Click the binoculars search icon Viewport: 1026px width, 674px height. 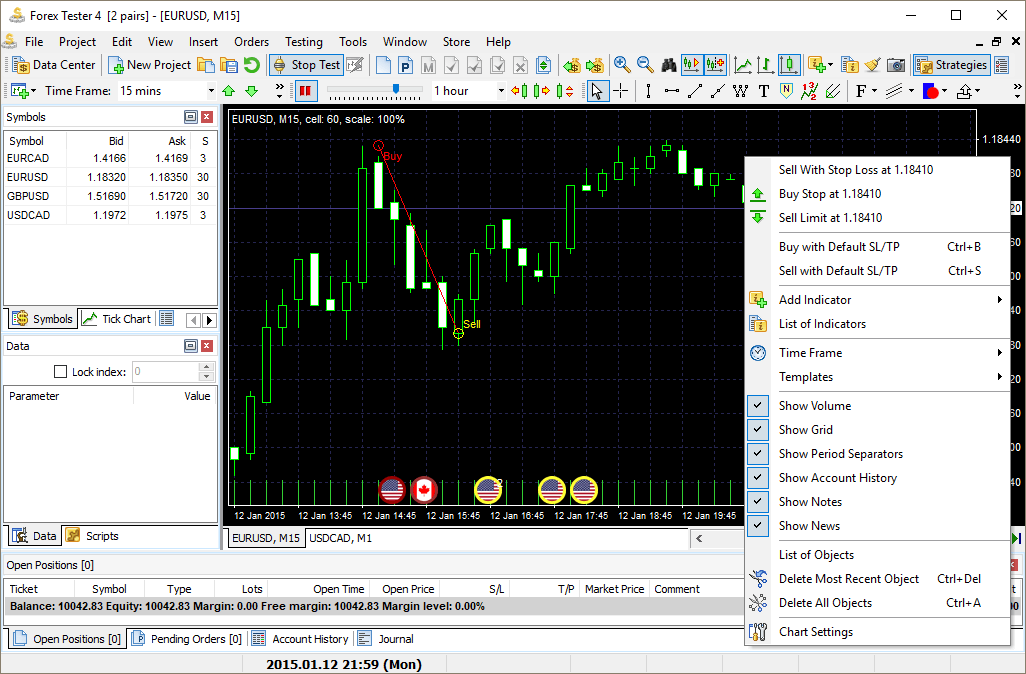click(x=669, y=65)
